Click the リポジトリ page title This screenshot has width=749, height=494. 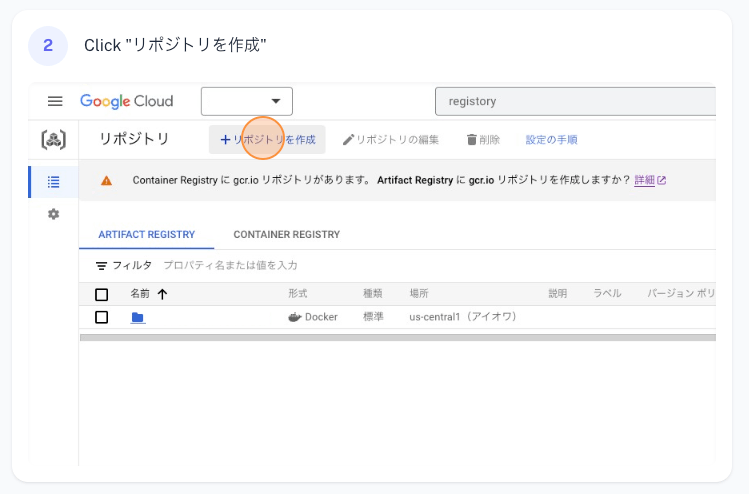click(134, 139)
